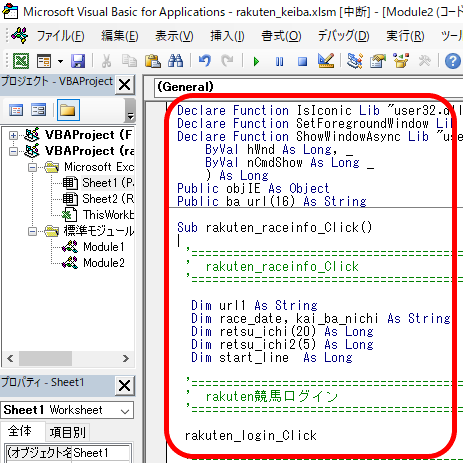Click View Code icon in Project panel
Viewport: 463px width, 463px height.
click(16, 110)
